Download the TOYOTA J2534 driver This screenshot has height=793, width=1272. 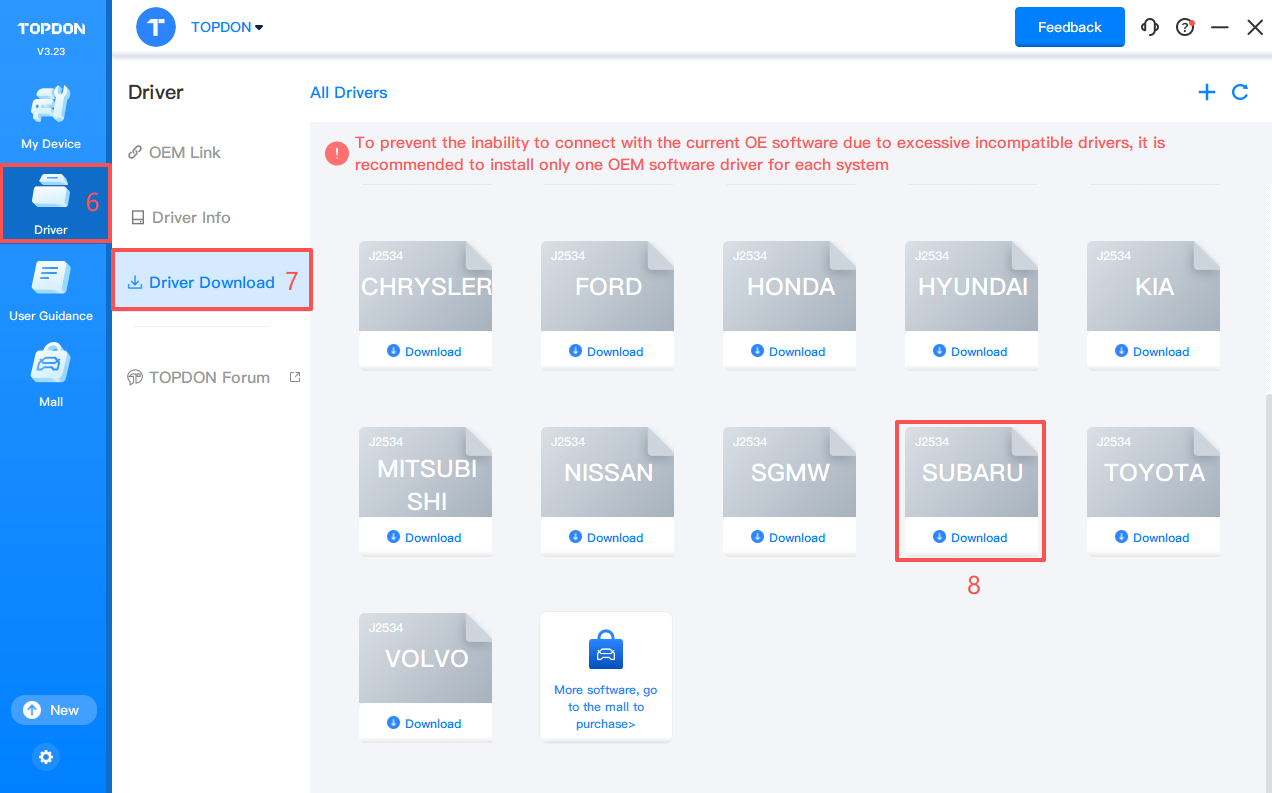pyautogui.click(x=1152, y=538)
